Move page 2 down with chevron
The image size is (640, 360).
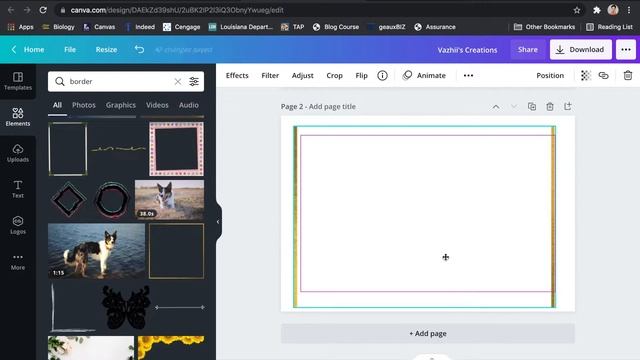pos(513,107)
